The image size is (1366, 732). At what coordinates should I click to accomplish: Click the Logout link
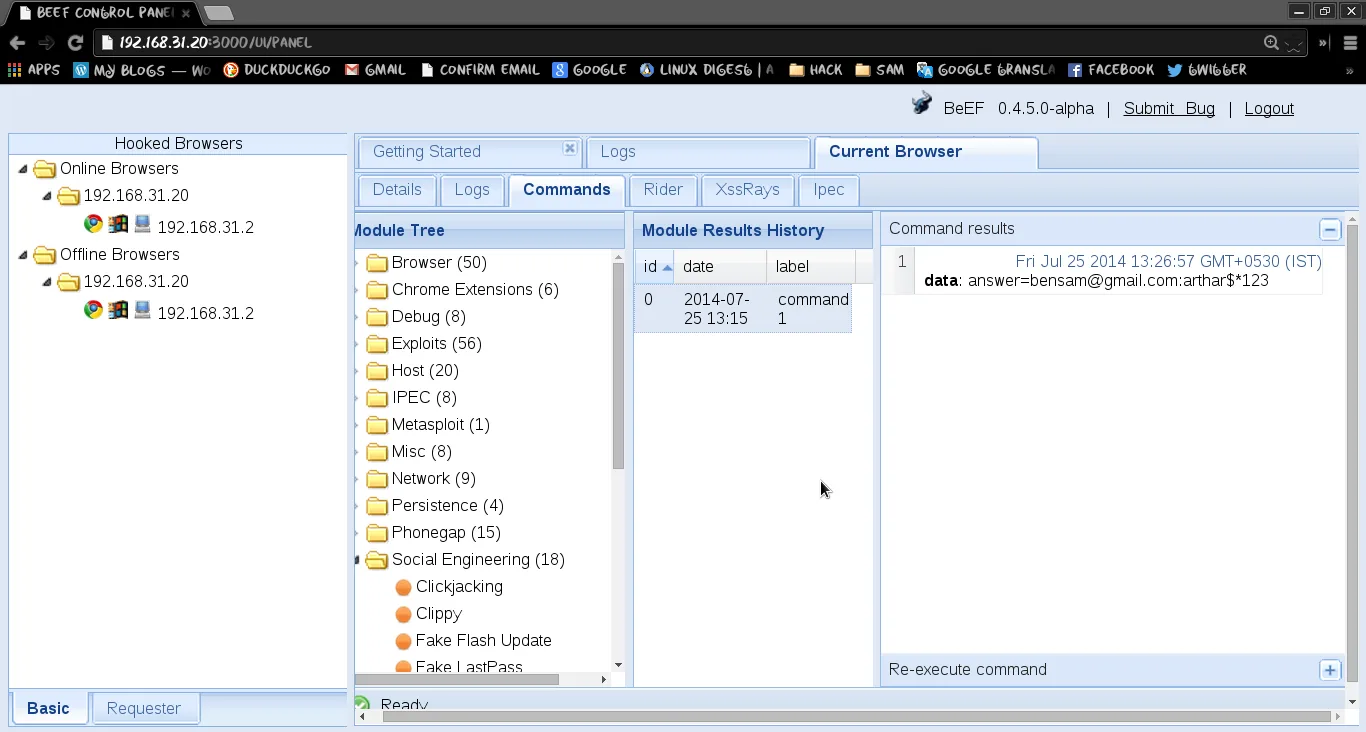click(x=1269, y=109)
